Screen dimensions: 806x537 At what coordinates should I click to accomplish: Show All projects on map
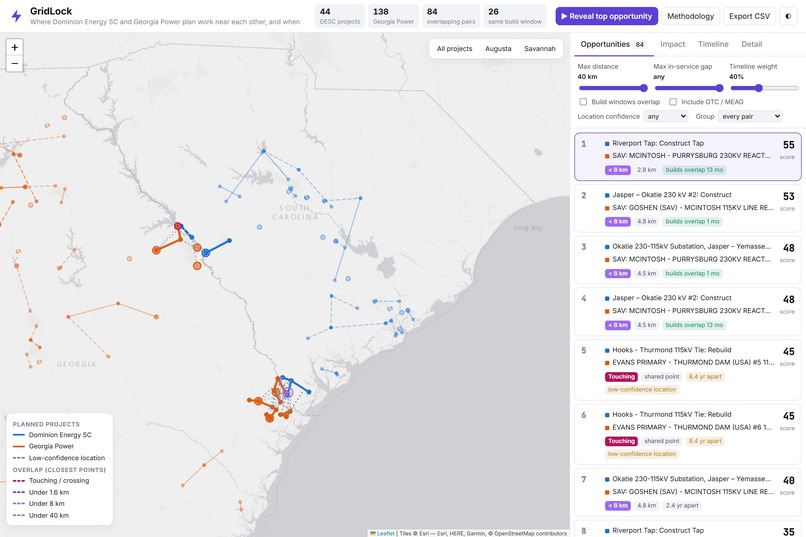pyautogui.click(x=454, y=49)
